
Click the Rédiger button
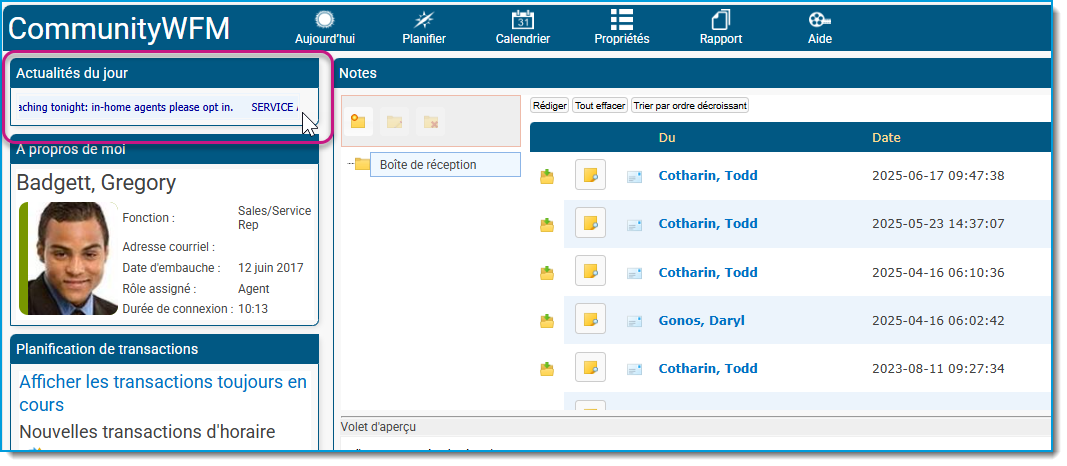coord(549,105)
